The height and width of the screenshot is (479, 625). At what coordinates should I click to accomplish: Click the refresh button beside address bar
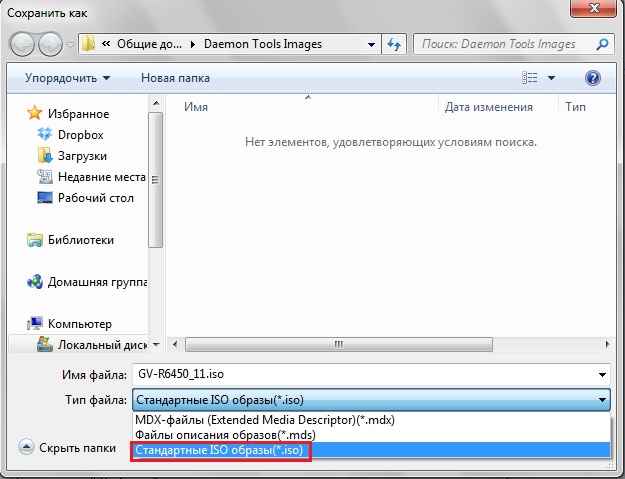(394, 45)
